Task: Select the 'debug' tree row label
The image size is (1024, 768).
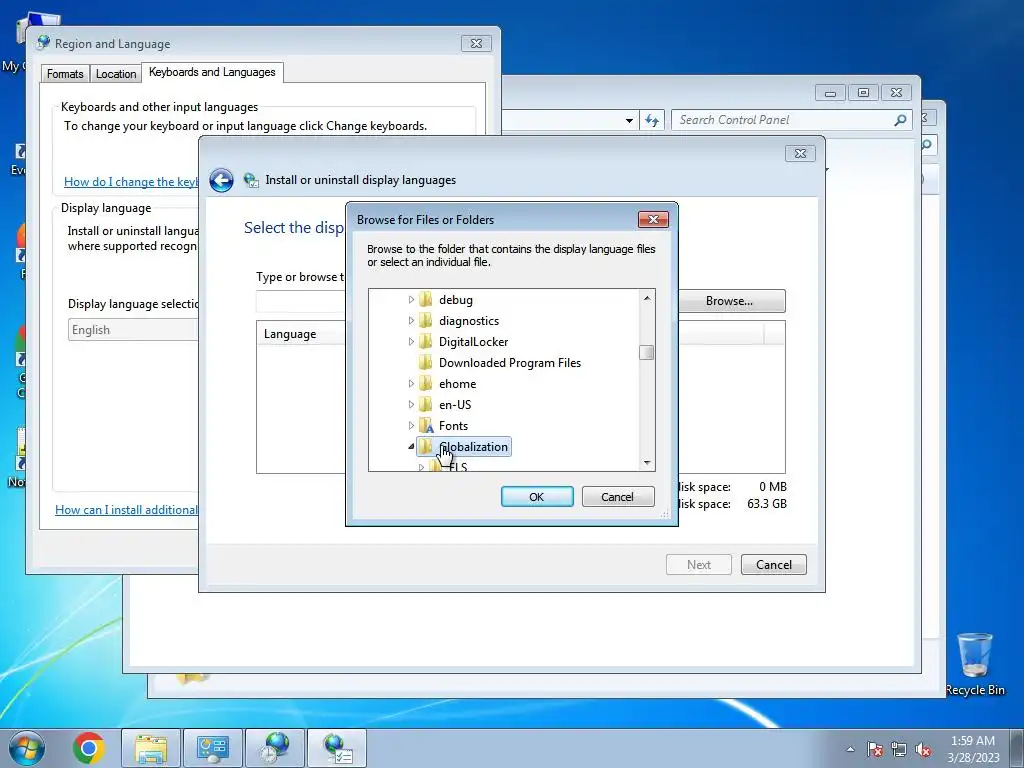Action: pos(456,300)
